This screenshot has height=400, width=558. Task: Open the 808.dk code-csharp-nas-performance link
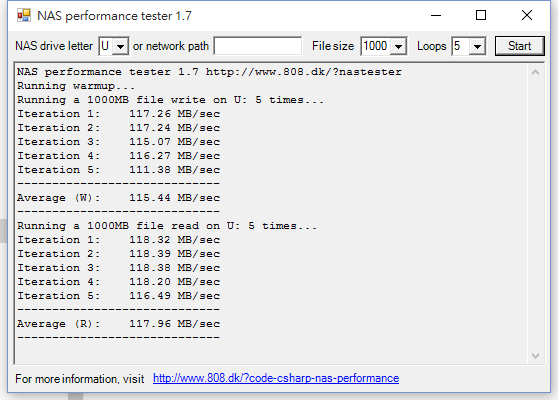point(276,378)
